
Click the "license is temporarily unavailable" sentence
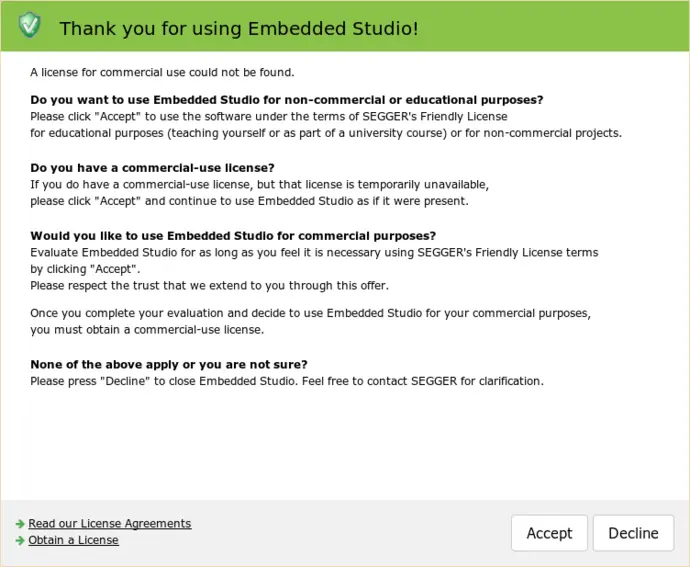click(x=259, y=184)
